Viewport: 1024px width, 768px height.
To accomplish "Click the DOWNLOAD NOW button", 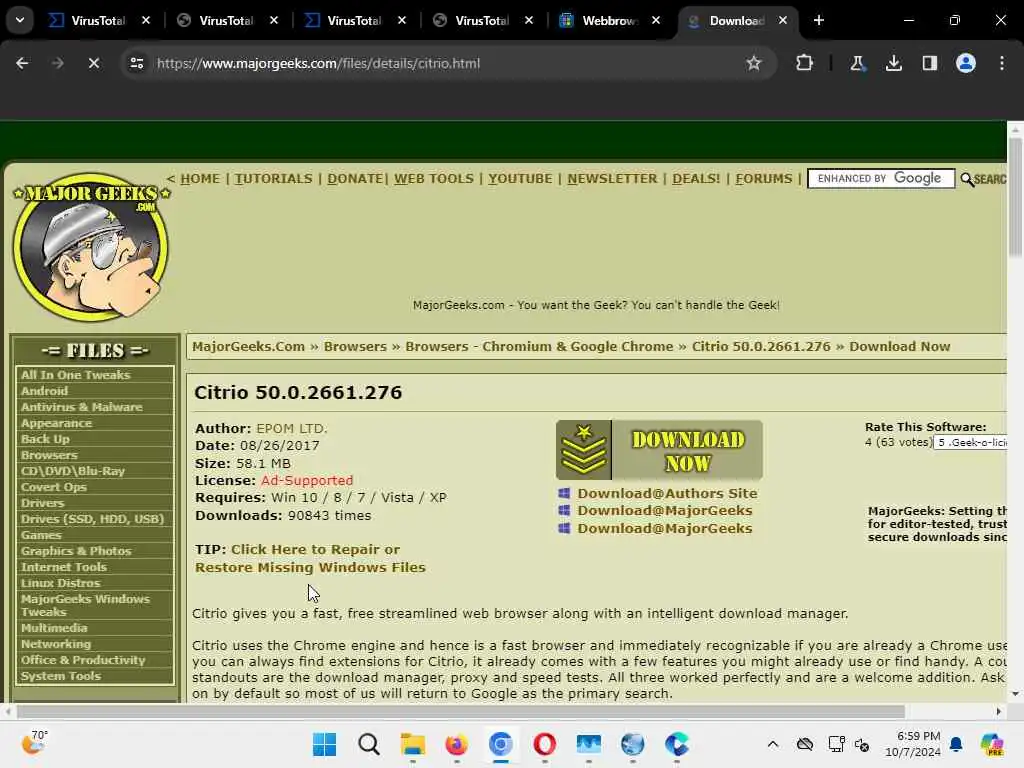I will [659, 450].
